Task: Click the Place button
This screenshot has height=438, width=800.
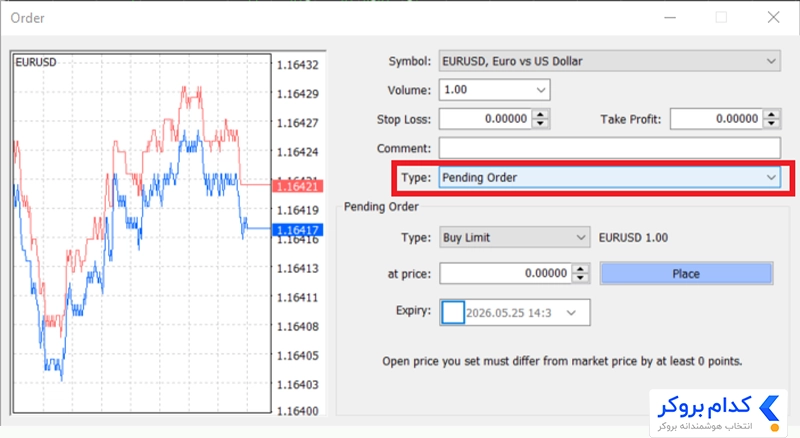Action: (686, 274)
